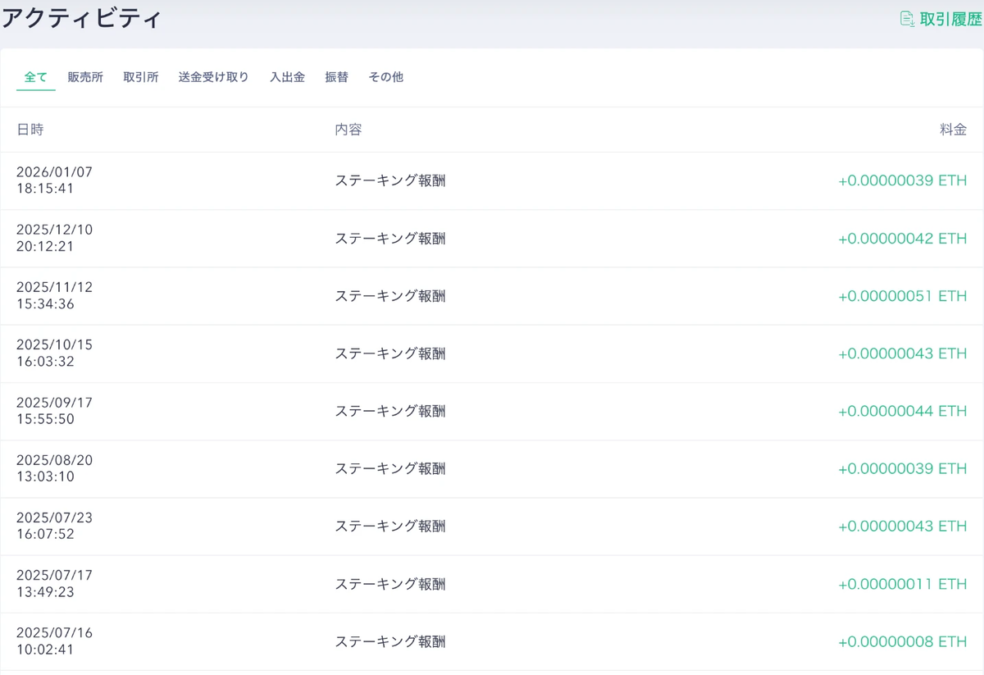Select the 2025/07/17 13:49:23 date cell
This screenshot has height=675, width=984.
55,583
